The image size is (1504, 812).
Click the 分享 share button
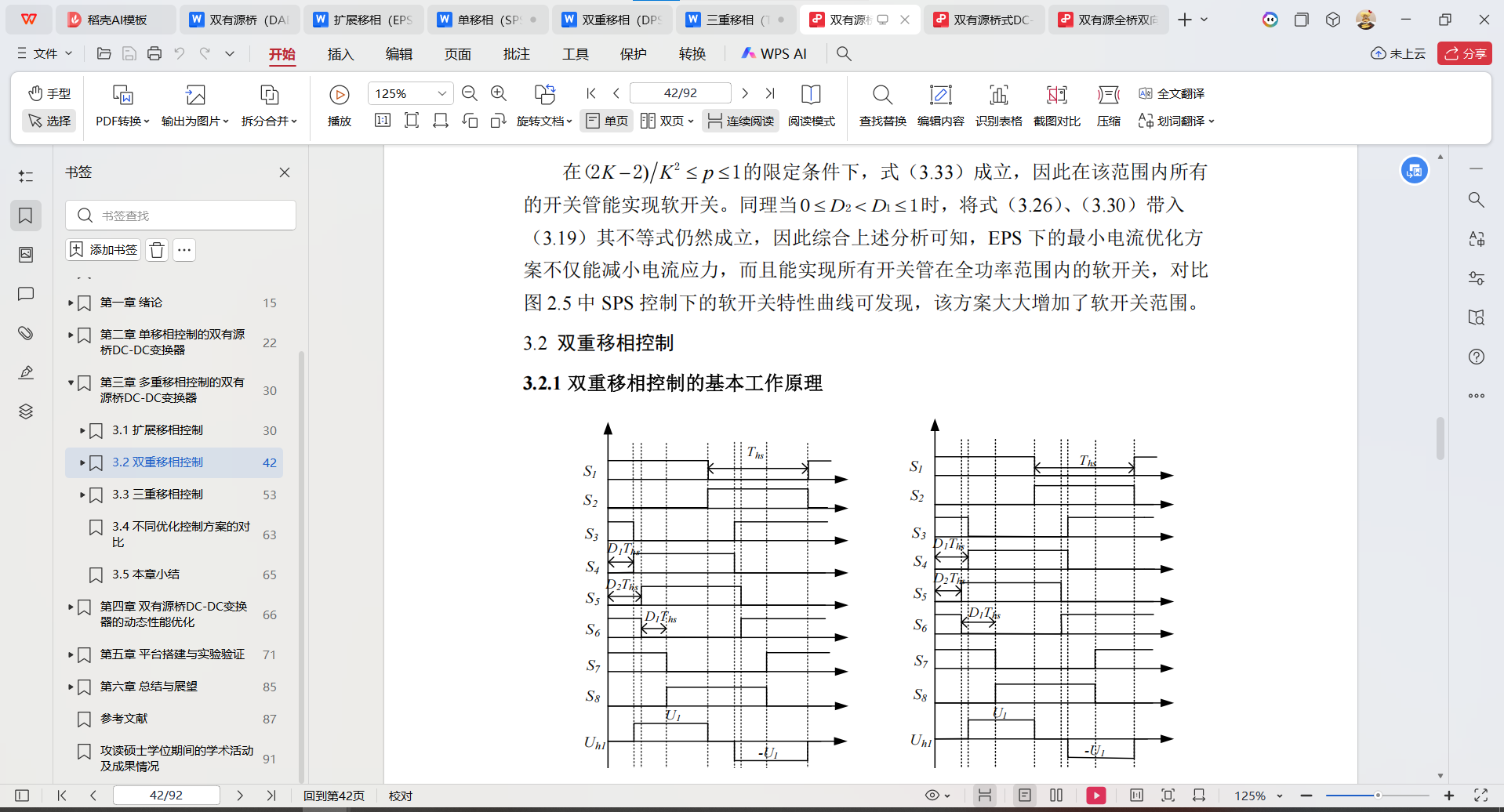1464,53
